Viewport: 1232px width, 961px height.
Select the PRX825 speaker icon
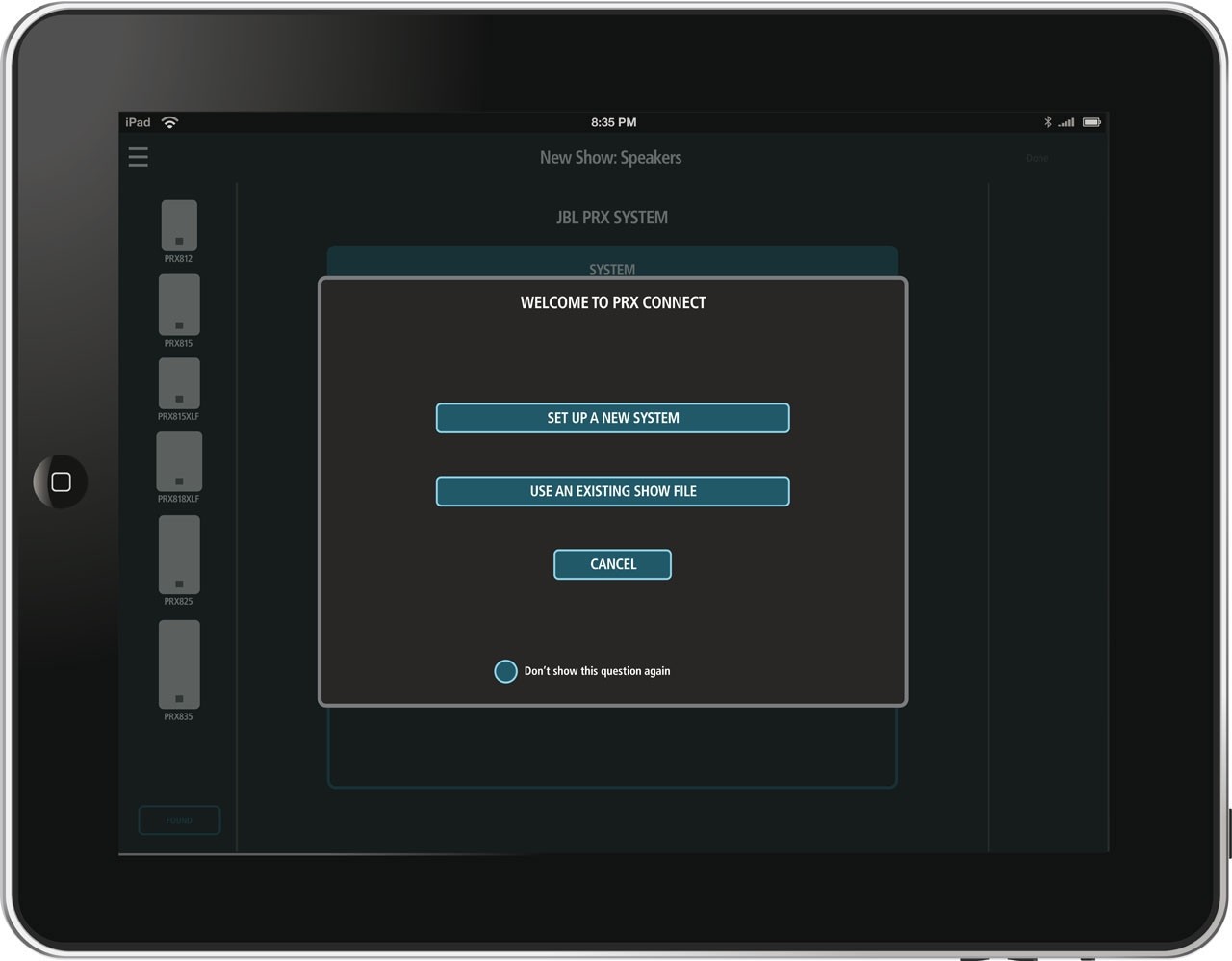pos(179,555)
